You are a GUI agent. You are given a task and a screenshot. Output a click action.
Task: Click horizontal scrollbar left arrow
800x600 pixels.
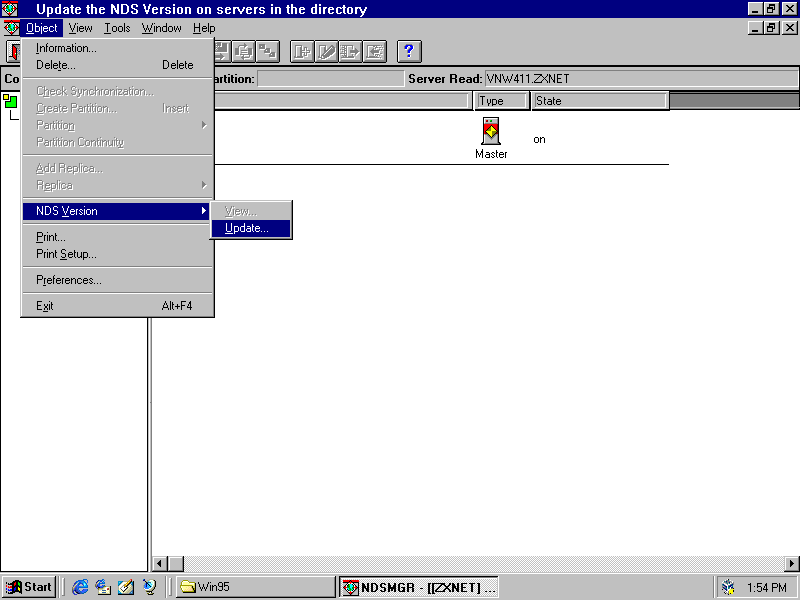(x=160, y=564)
